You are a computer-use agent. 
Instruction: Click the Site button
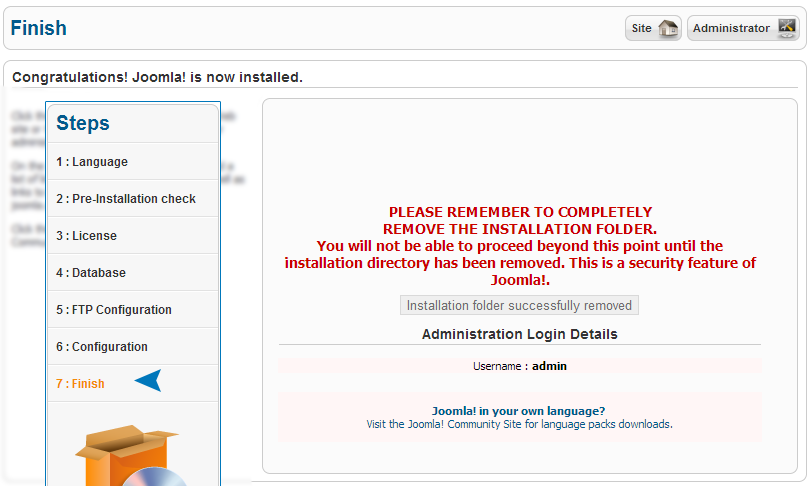[653, 28]
